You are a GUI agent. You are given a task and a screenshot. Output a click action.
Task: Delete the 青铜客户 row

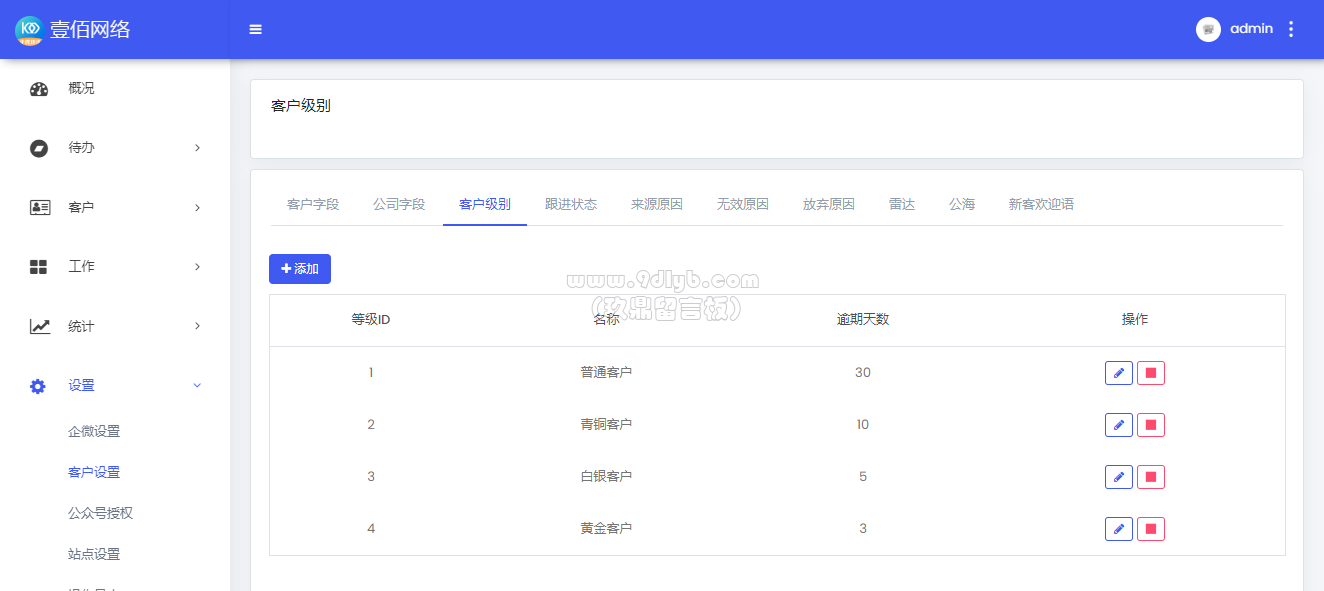(1151, 425)
